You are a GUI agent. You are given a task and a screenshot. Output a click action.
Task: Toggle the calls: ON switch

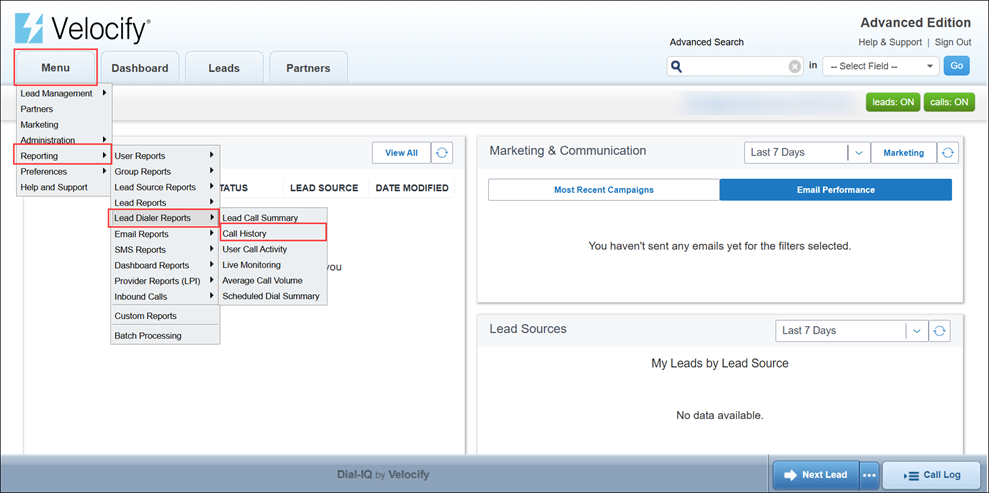(x=949, y=102)
